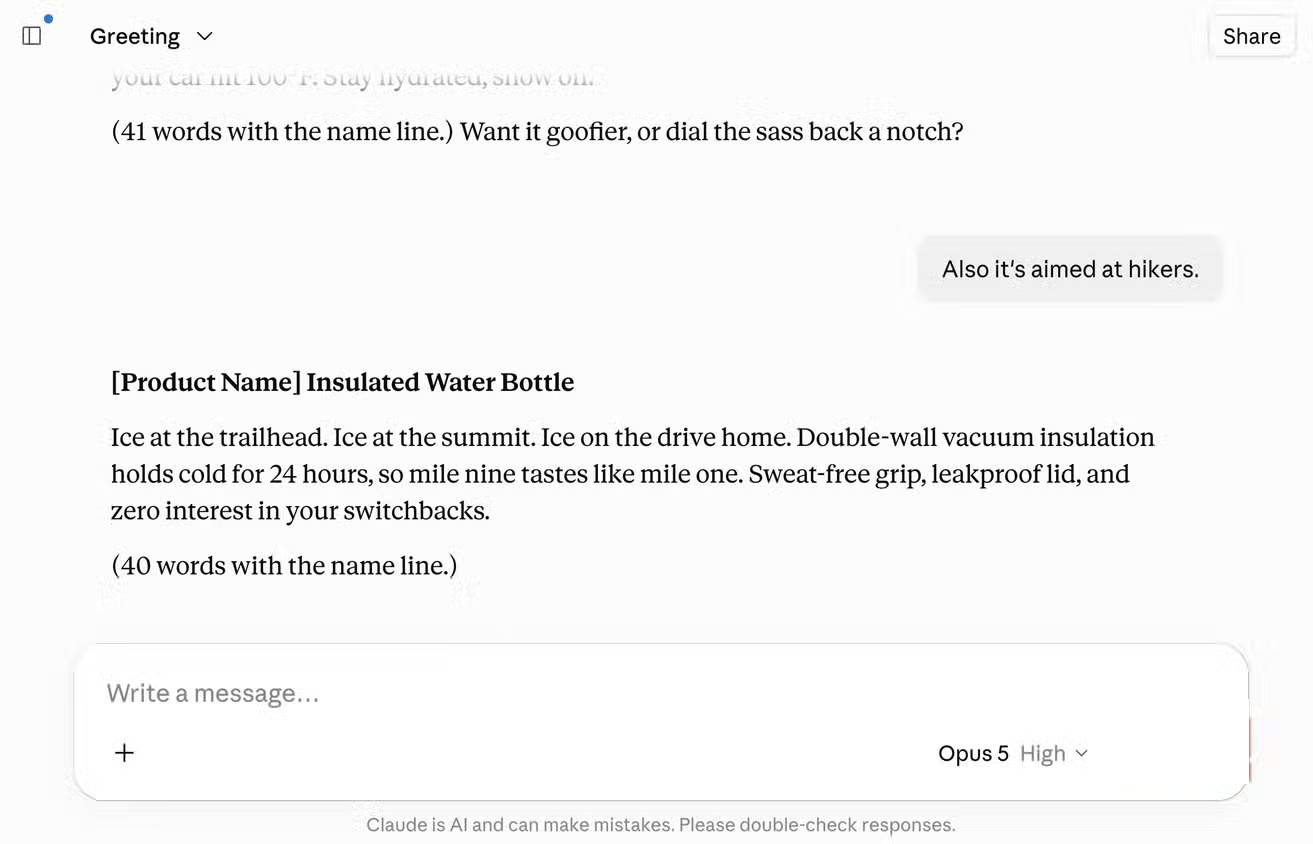Click the '(40 words with the name line.)' text

(x=284, y=565)
